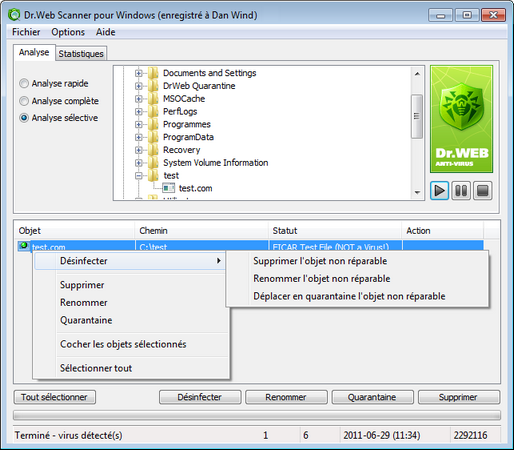Click the Recovery folder icon
The height and width of the screenshot is (450, 514).
click(153, 150)
